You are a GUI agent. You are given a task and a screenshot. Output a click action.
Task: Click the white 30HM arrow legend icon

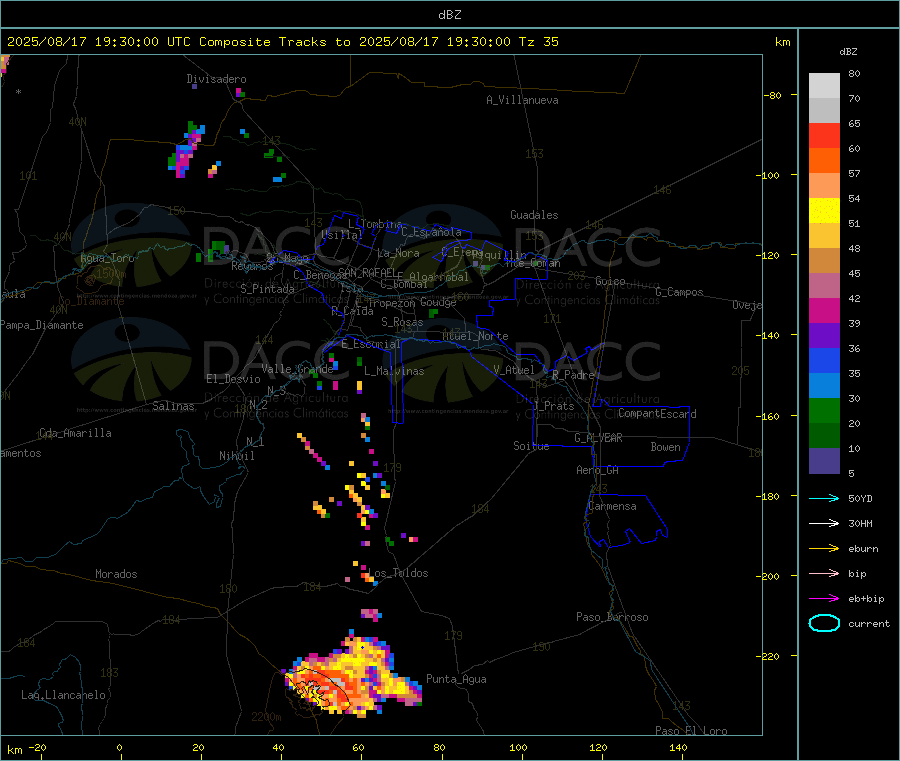click(824, 523)
